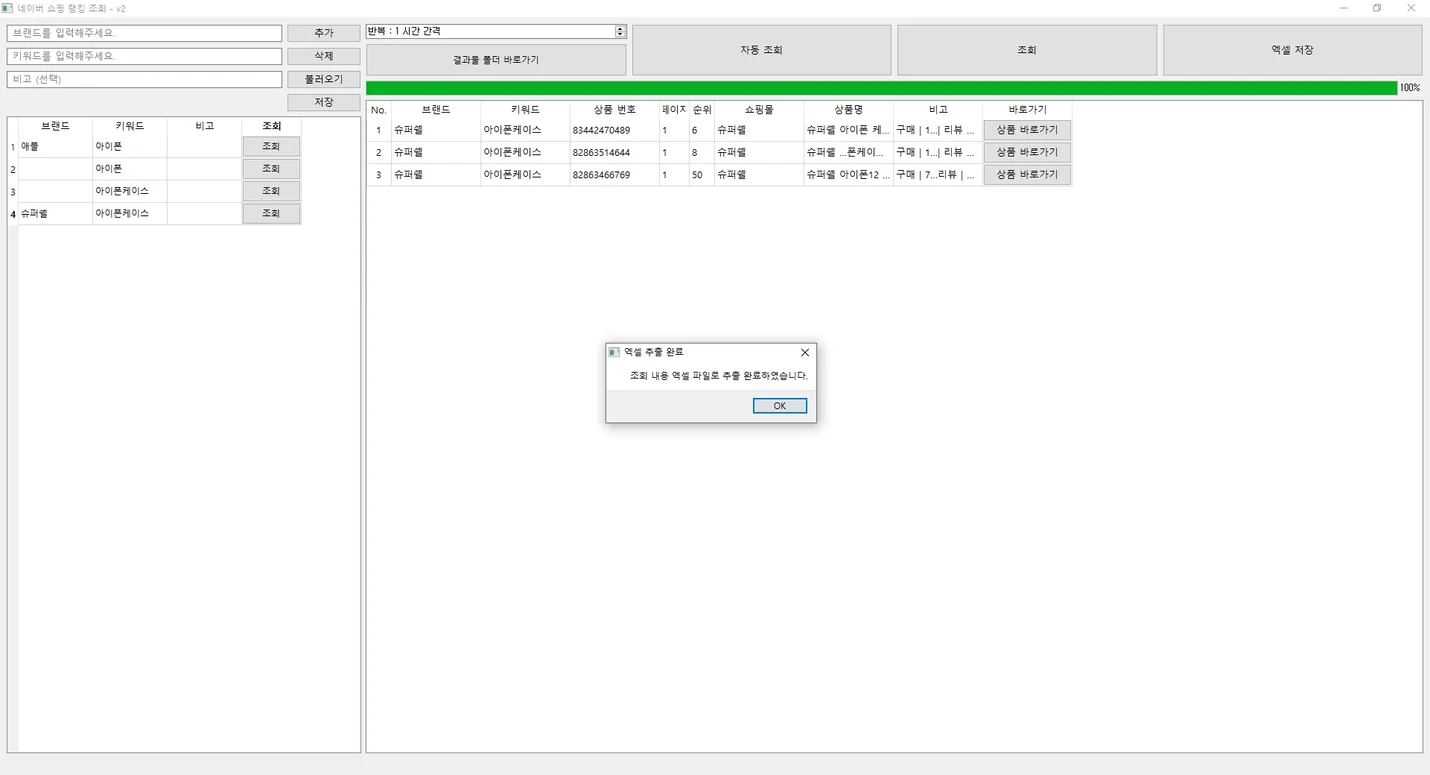The width and height of the screenshot is (1430, 775).
Task: Click the No. column header
Action: pos(379,110)
